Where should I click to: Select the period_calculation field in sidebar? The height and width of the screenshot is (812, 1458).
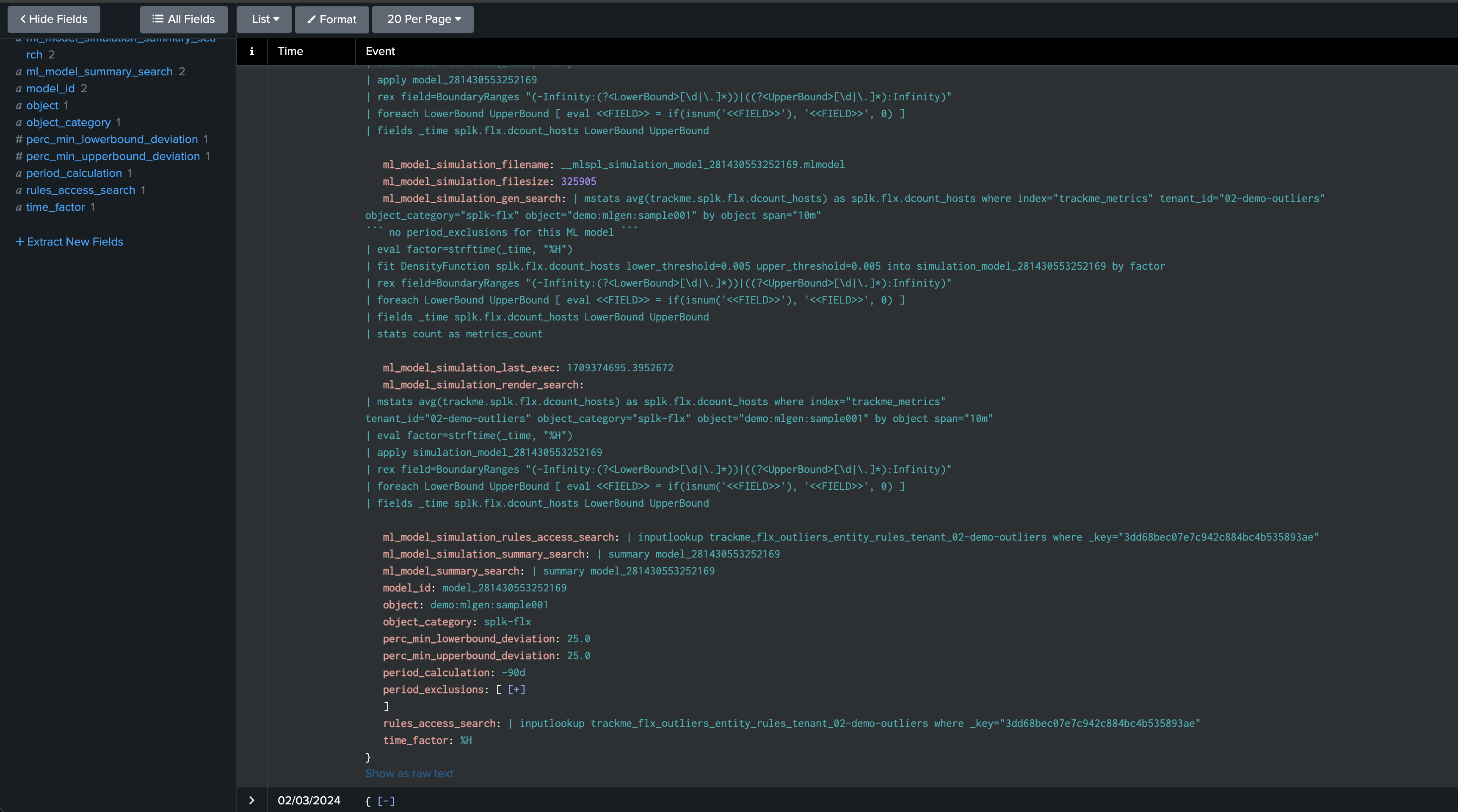(74, 173)
